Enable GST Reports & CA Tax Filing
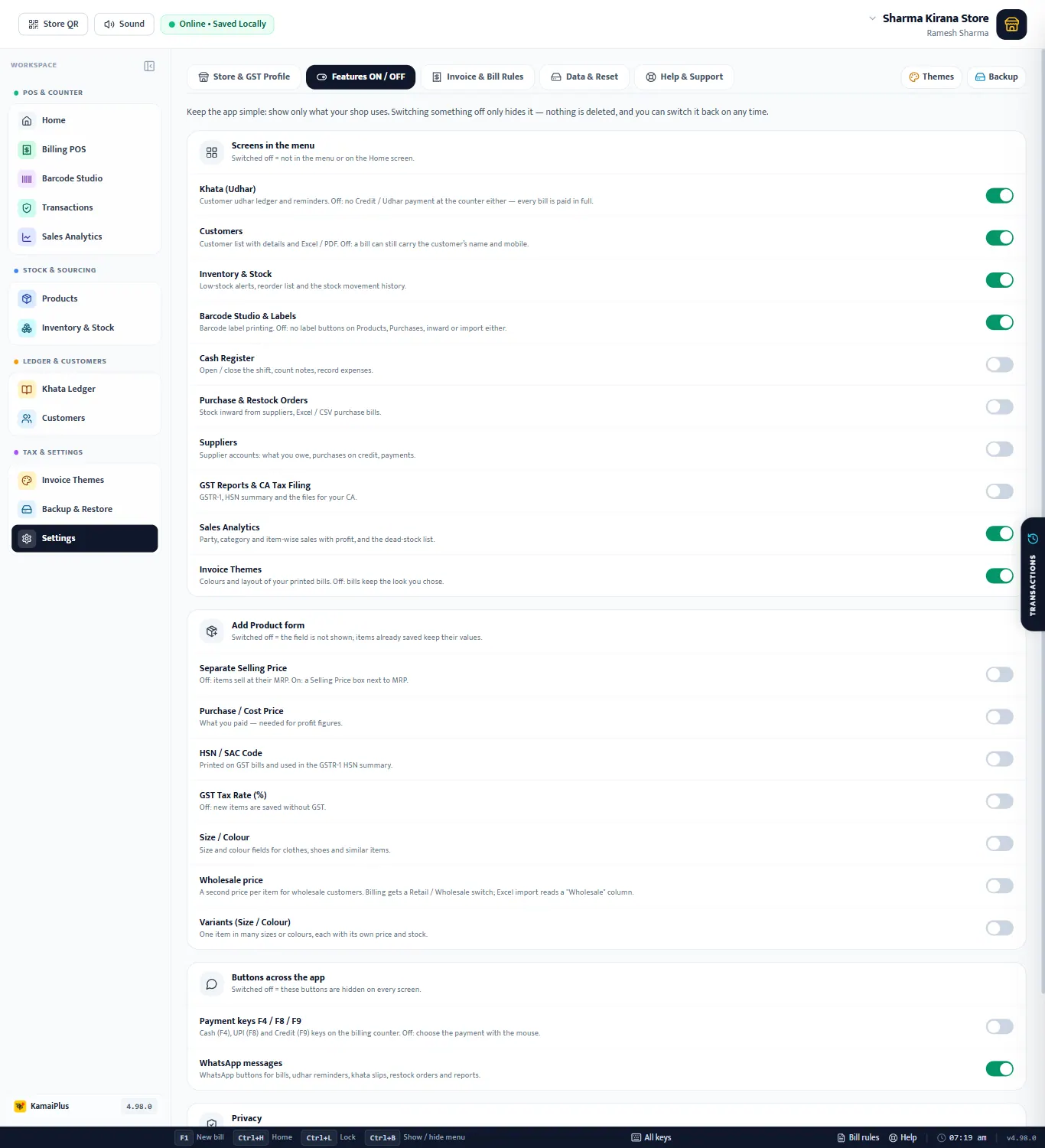1045x1148 pixels. tap(999, 491)
